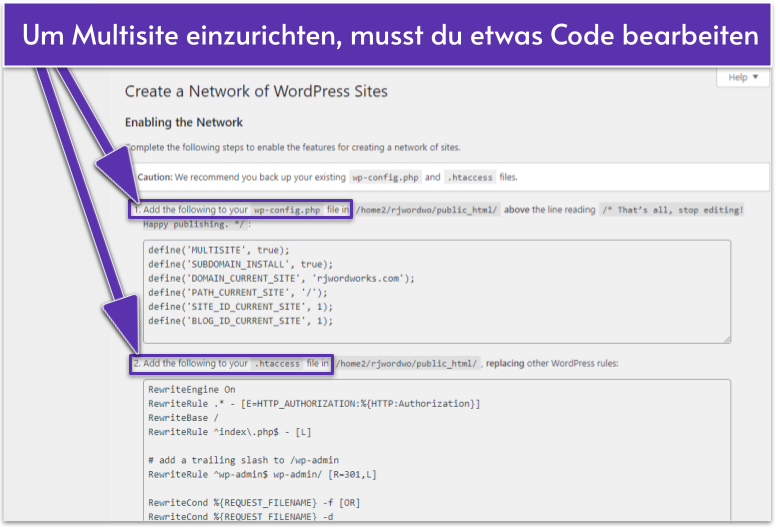The image size is (780, 528).
Task: Click the define('SUBDOMAIN_INSTALL', true); line
Action: tap(240, 264)
